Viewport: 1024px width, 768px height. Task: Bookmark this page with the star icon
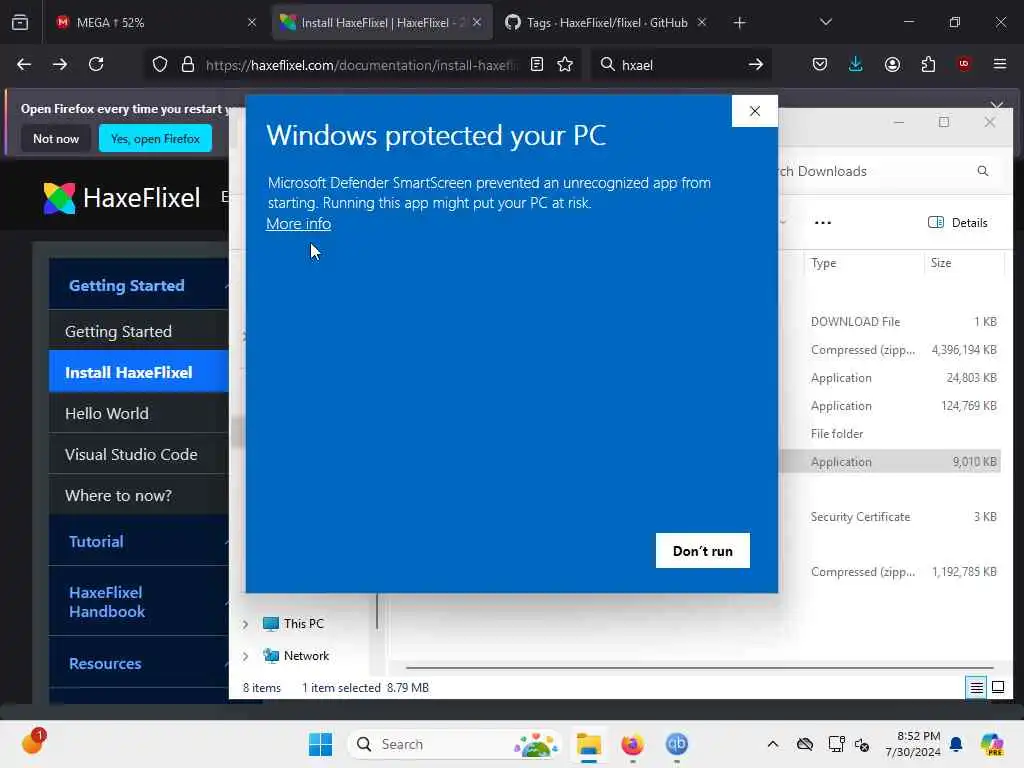pyautogui.click(x=565, y=64)
